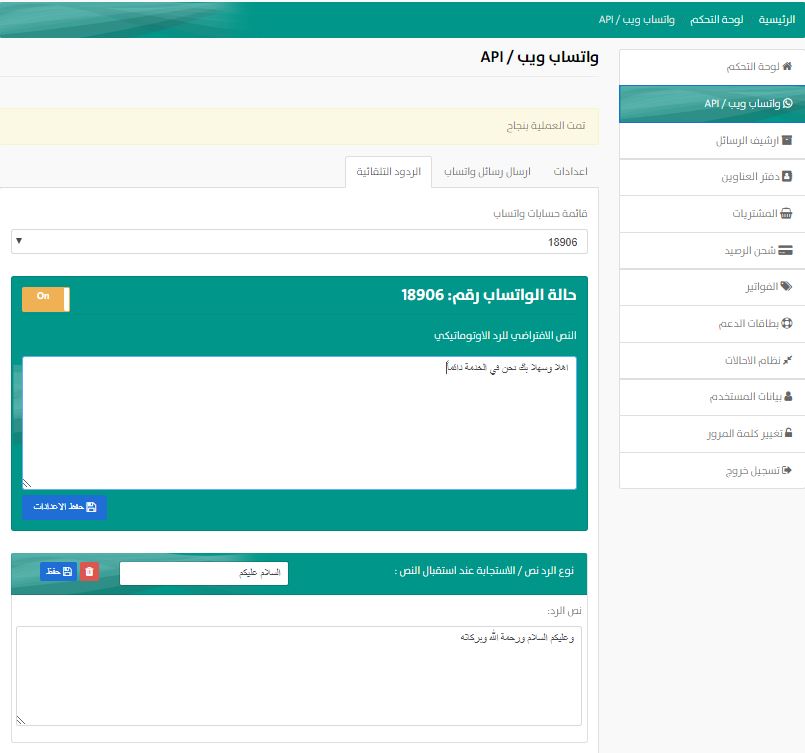Click inside the default auto-reply text area
Viewport: 805px width, 753px height.
pyautogui.click(x=299, y=423)
